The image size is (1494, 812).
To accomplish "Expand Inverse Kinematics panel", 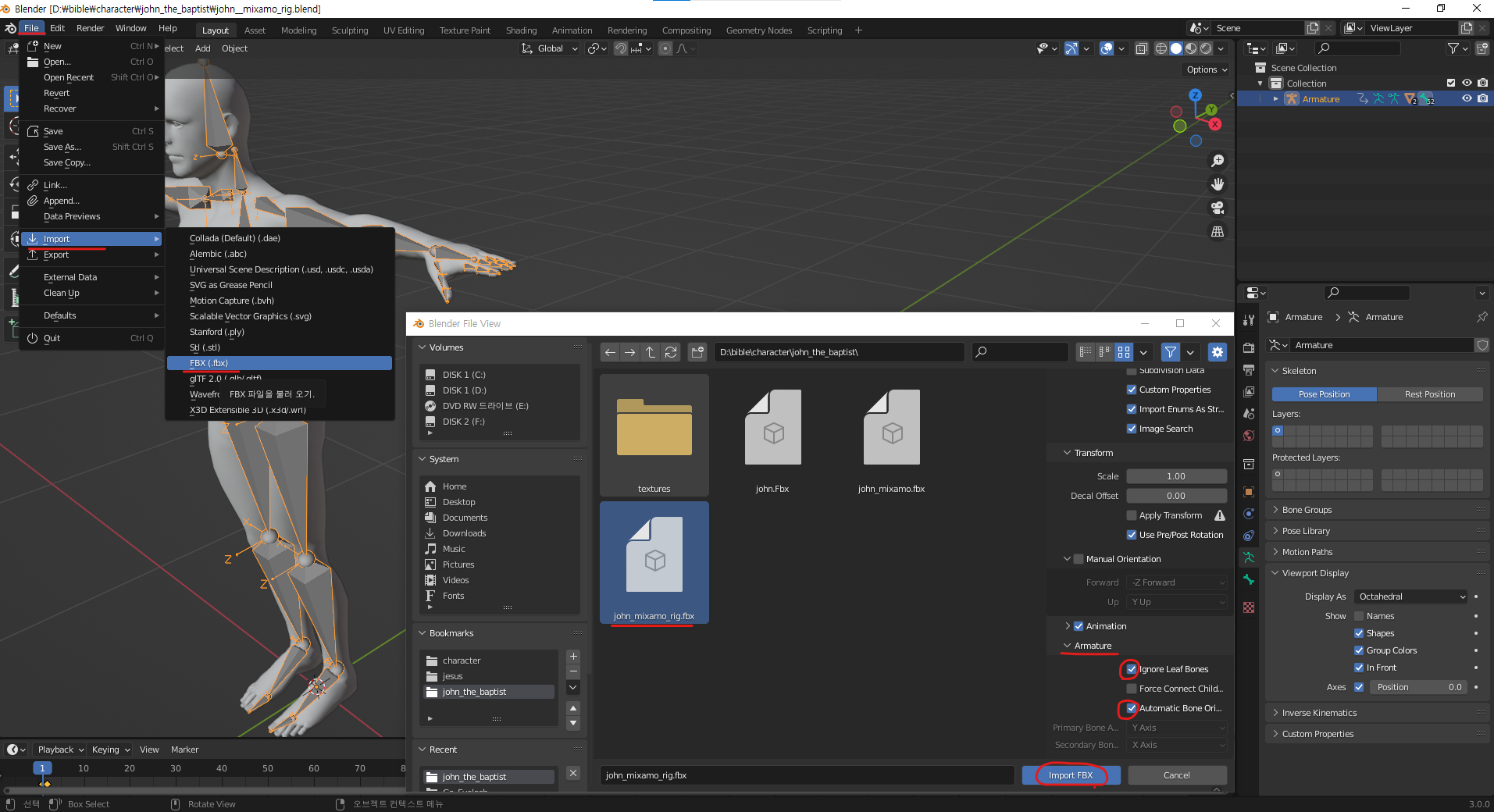I will coord(1275,713).
